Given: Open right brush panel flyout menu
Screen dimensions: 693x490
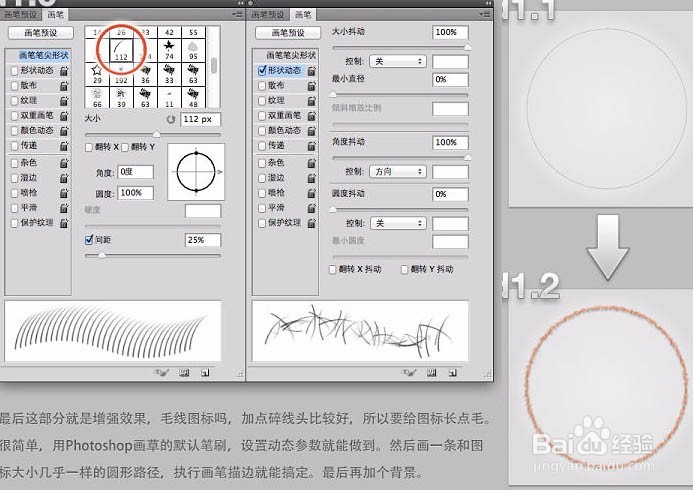Looking at the screenshot, I should coord(485,15).
